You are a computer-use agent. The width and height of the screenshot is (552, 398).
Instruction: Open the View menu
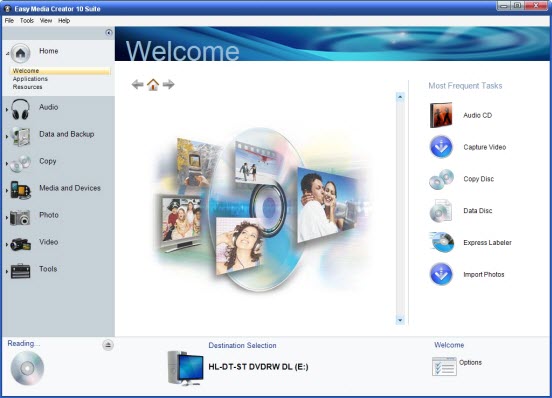[46, 21]
